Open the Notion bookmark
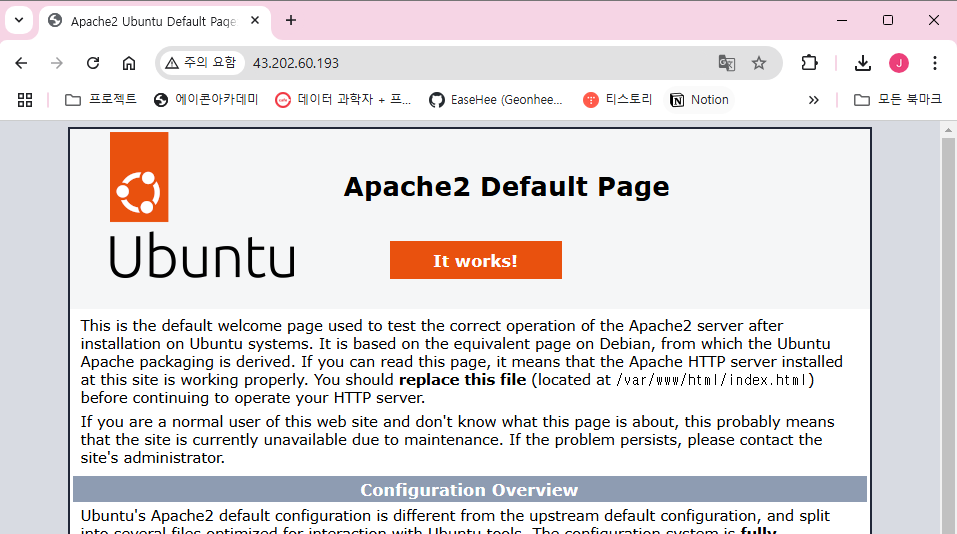 point(699,99)
